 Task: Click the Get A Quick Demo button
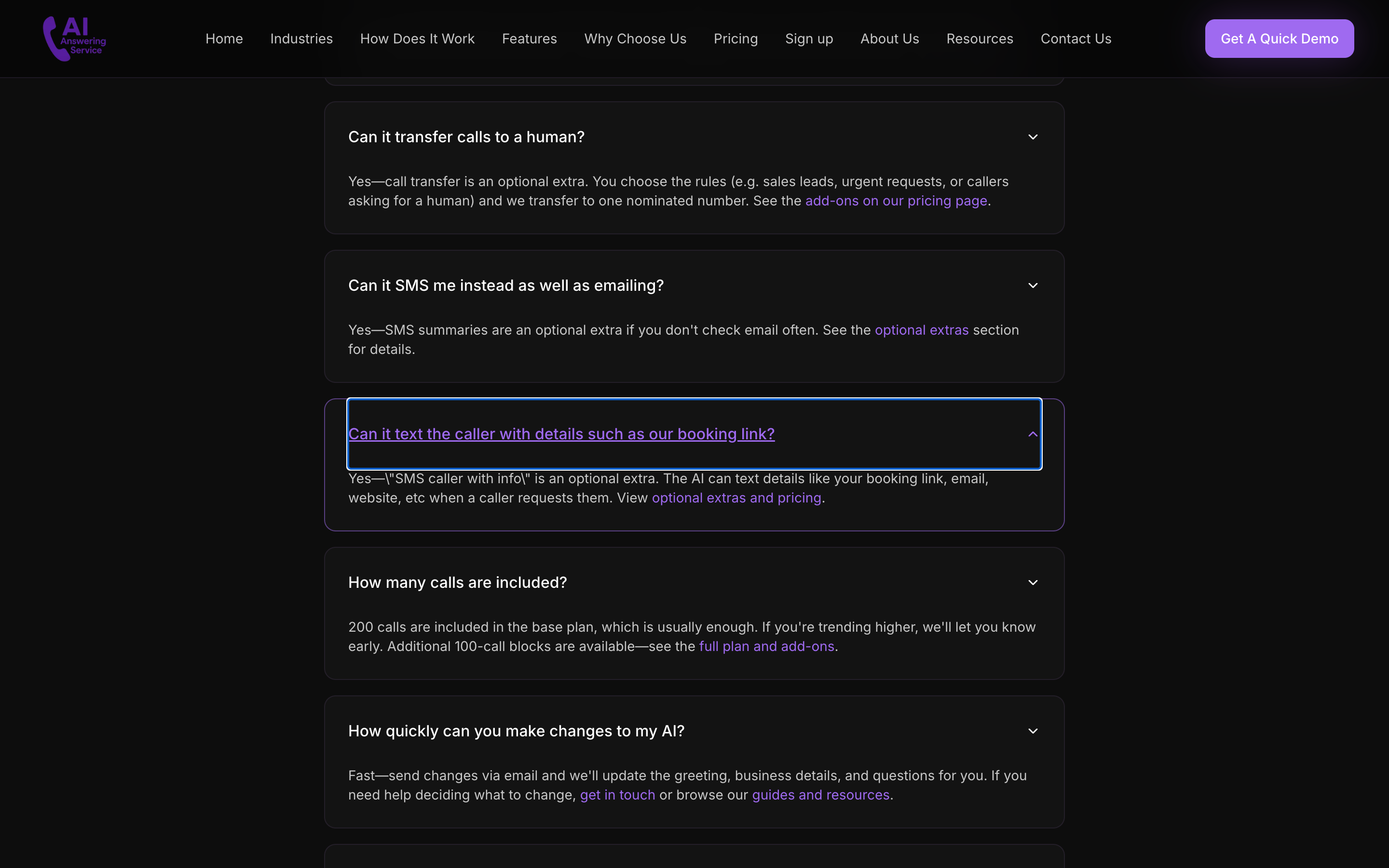1280,38
